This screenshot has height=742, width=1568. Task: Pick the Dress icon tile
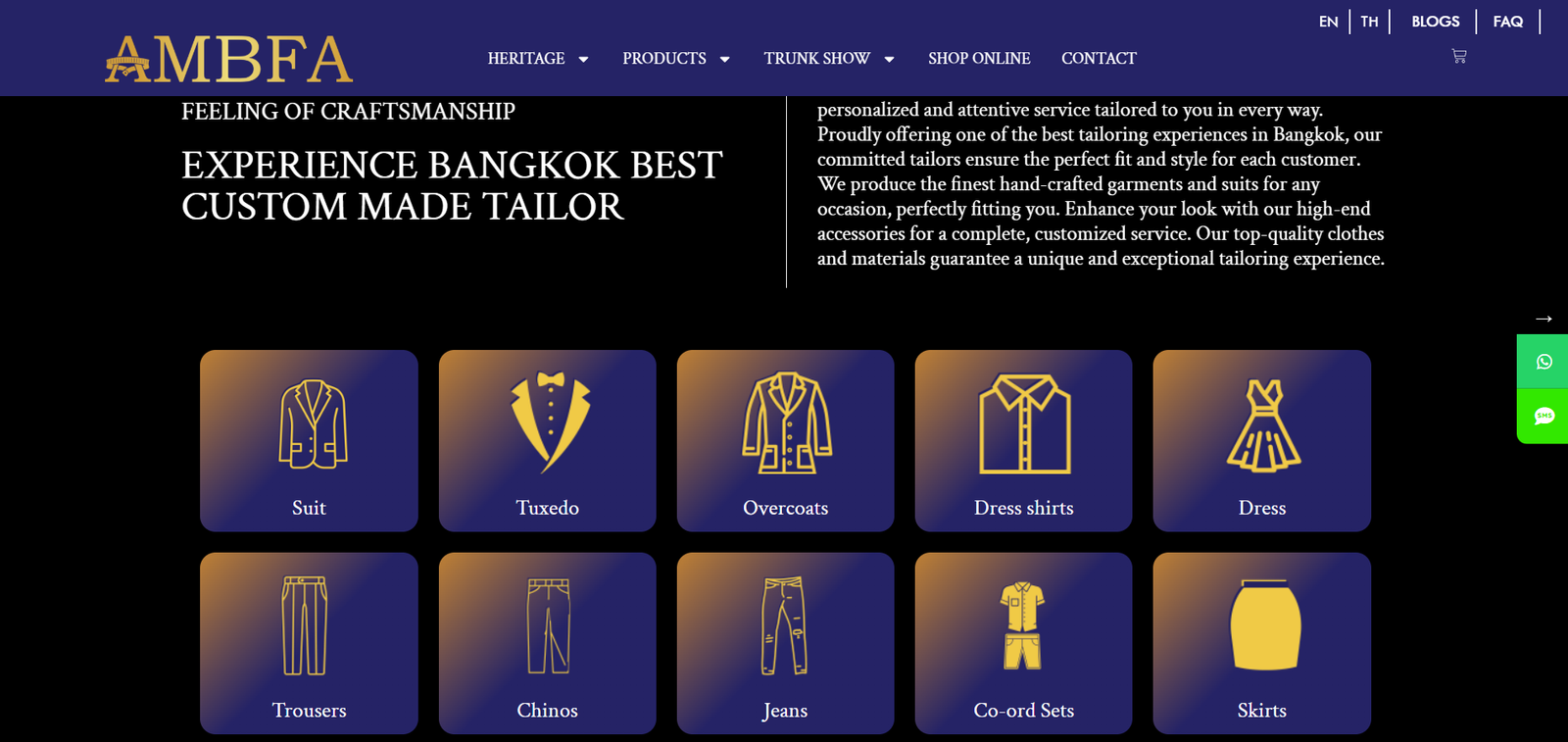[1262, 441]
